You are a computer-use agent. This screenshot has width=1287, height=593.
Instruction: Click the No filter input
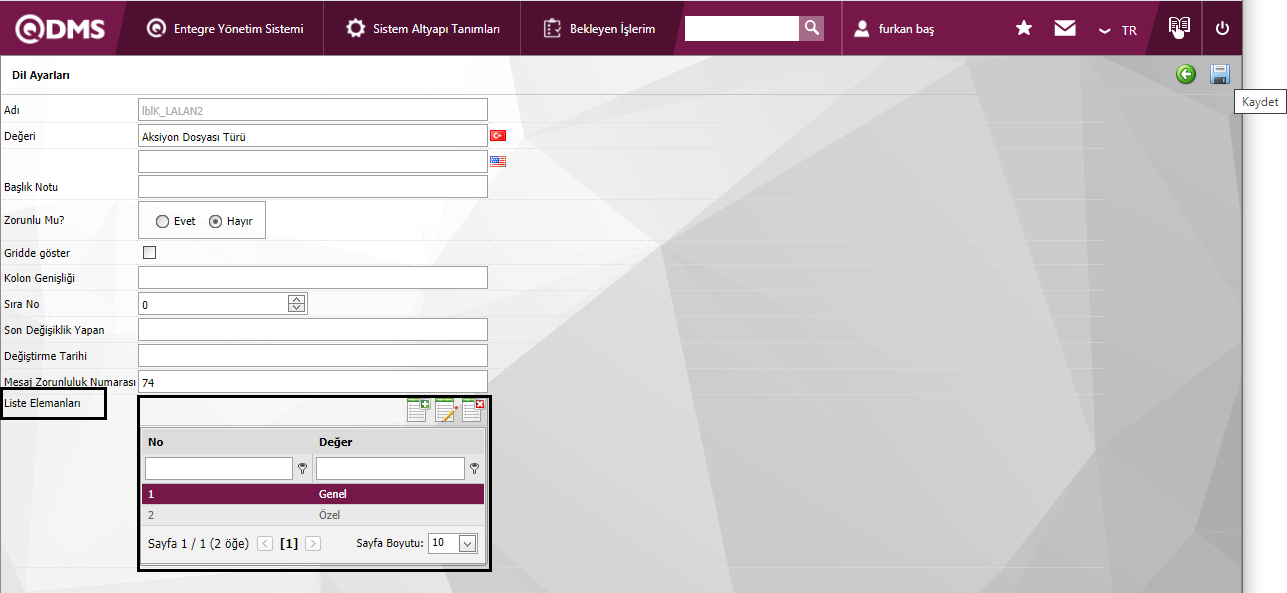coord(219,468)
